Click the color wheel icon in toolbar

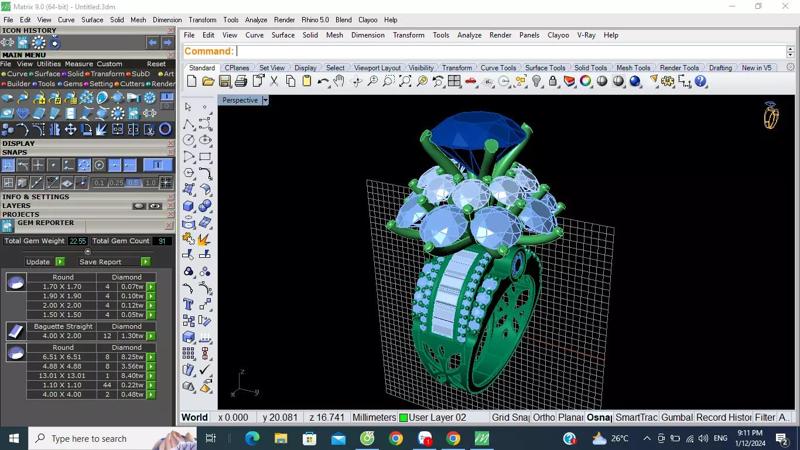tap(586, 81)
